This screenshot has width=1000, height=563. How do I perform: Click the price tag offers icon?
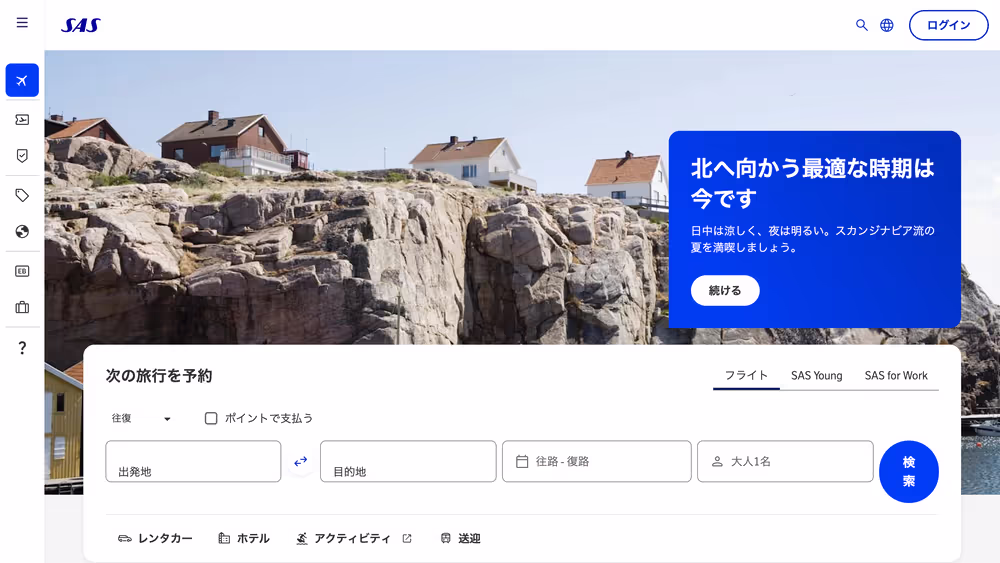22,195
